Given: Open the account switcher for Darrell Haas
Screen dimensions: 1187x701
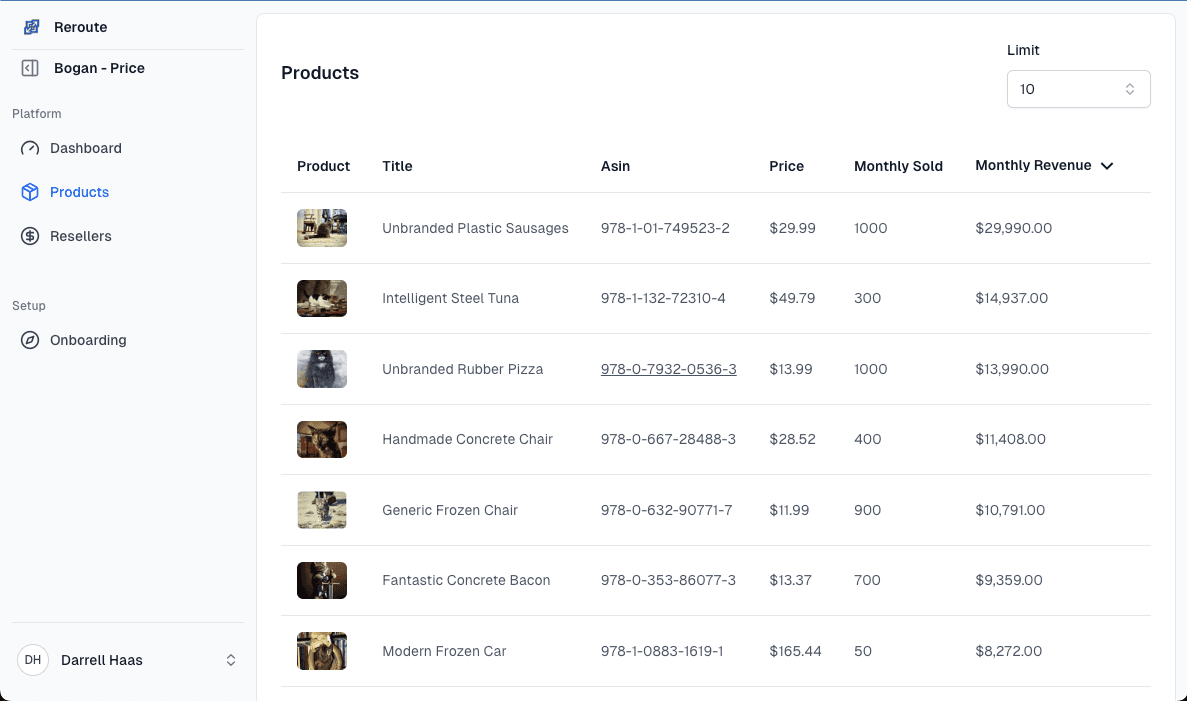Looking at the screenshot, I should click(x=230, y=660).
